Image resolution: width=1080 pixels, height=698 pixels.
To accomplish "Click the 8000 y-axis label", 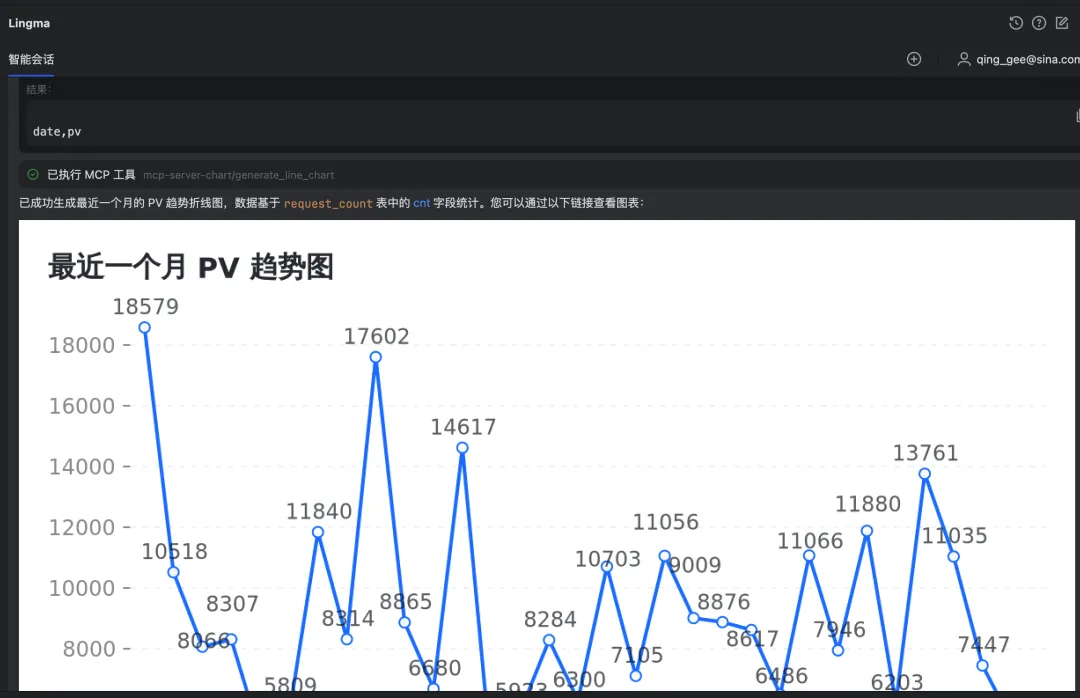I will point(89,648).
